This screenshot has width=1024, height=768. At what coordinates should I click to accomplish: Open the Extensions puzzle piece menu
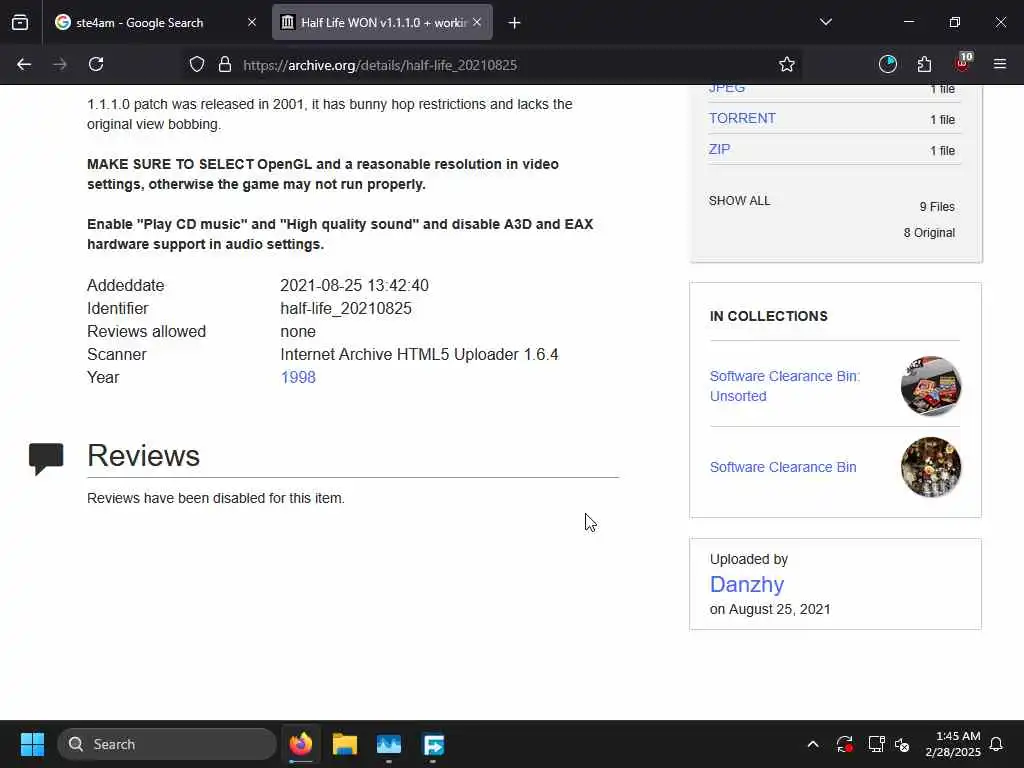coord(924,64)
